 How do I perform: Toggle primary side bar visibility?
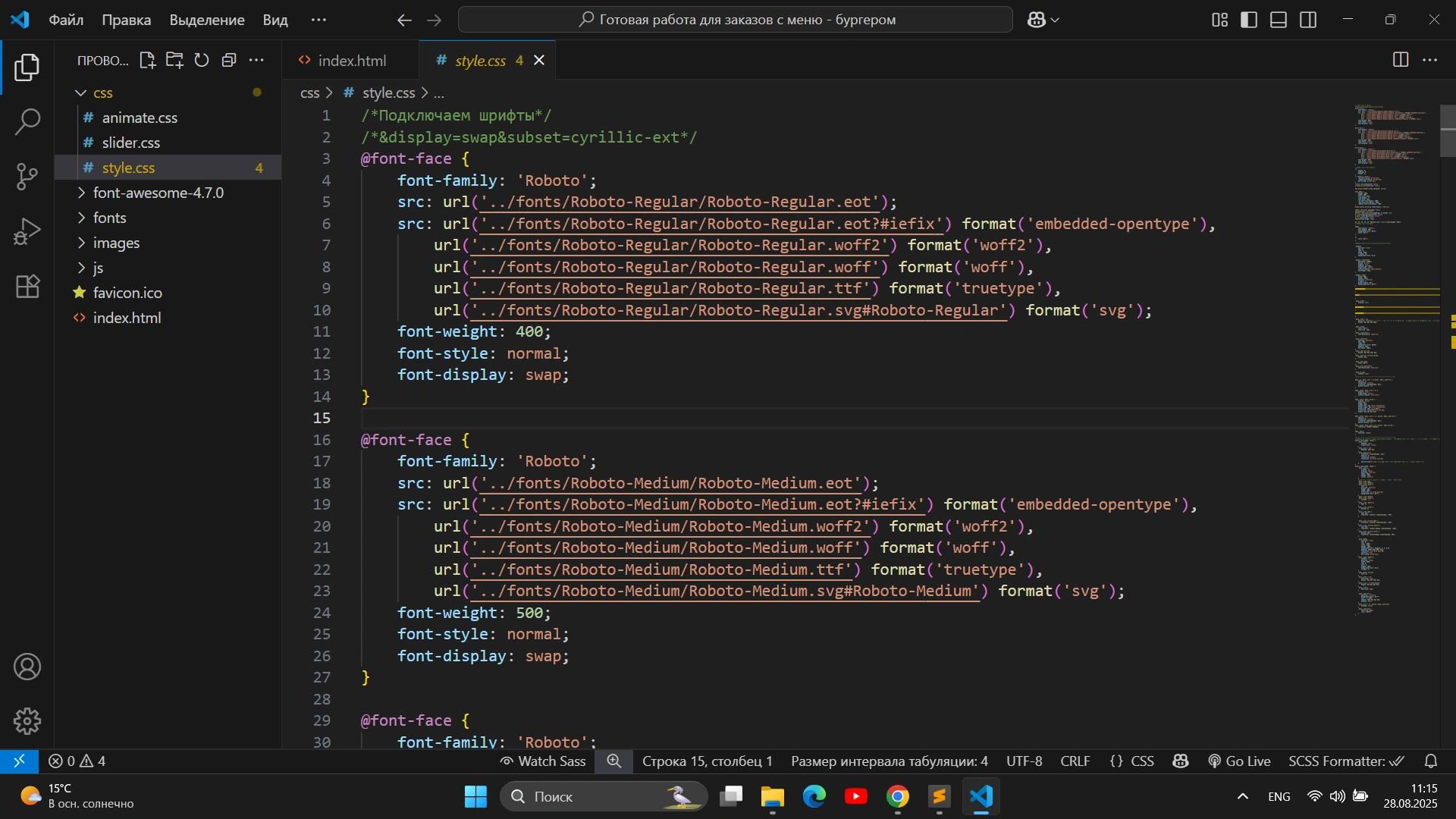[x=1249, y=20]
